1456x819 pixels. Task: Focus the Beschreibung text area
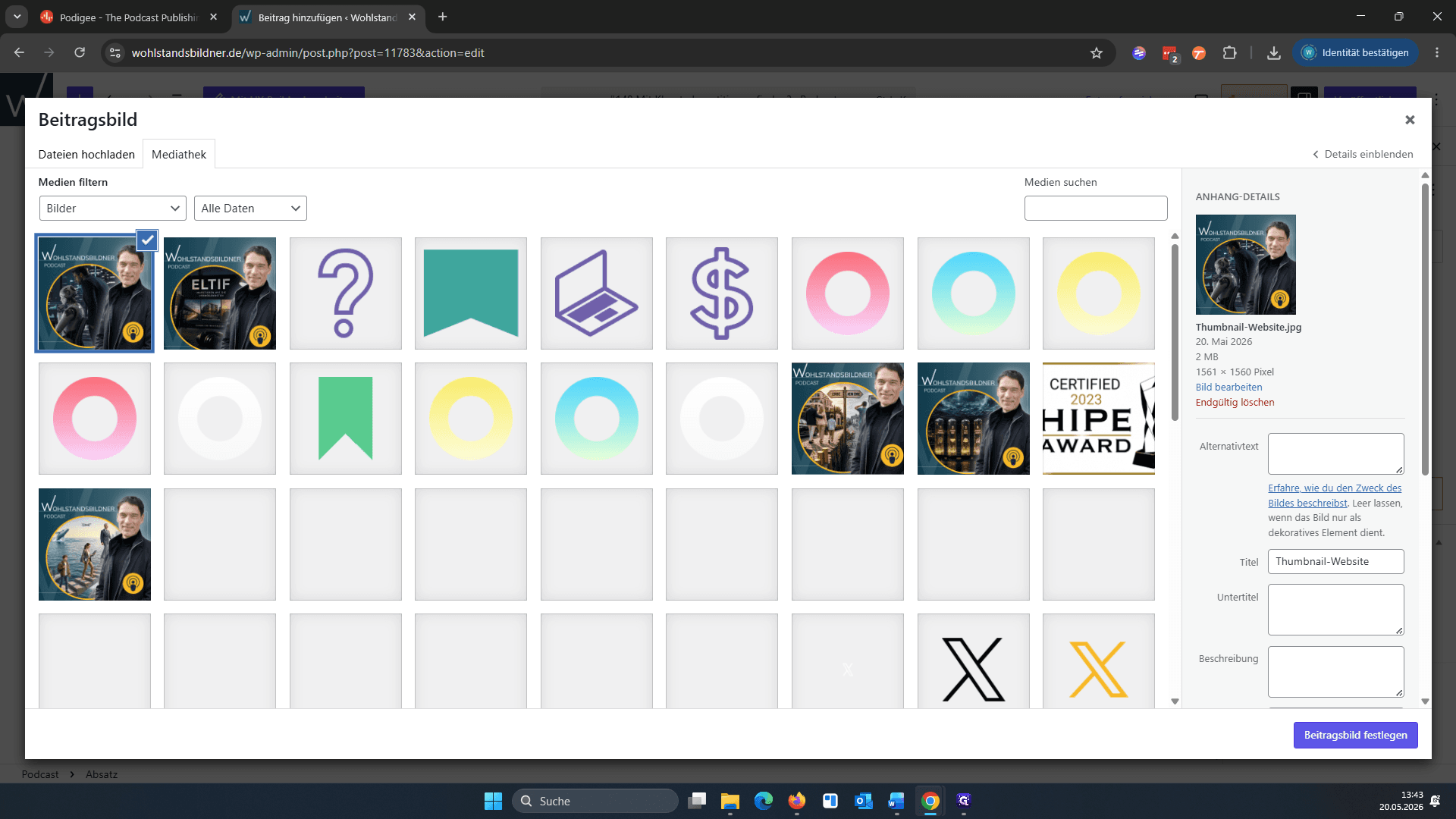click(x=1335, y=672)
